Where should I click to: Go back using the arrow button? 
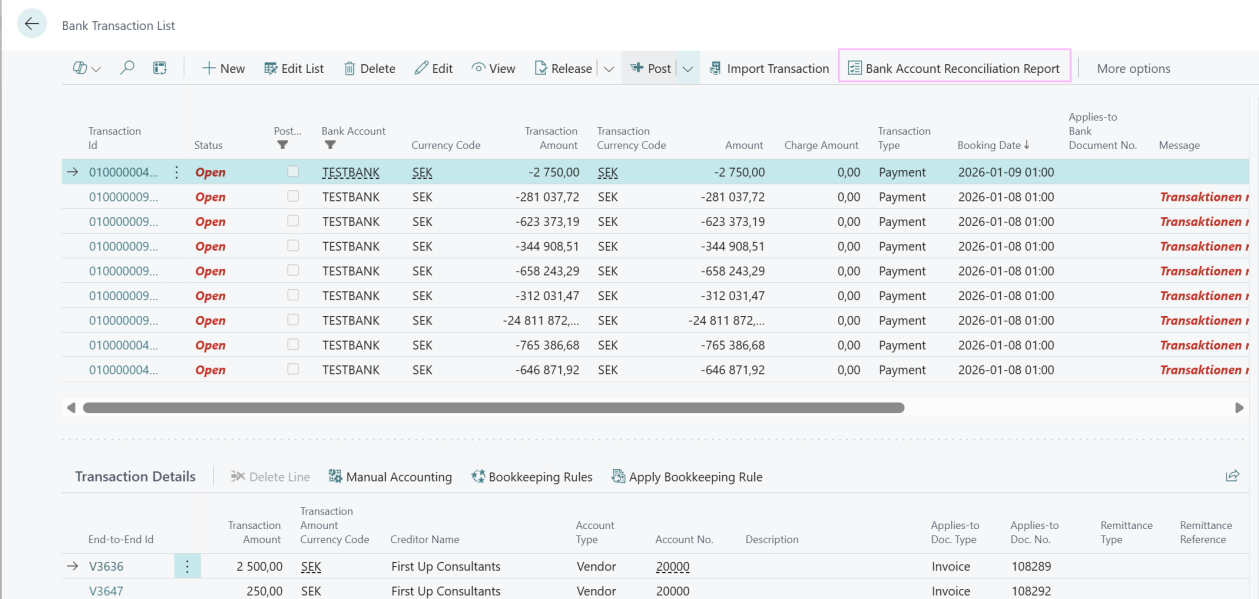click(33, 24)
